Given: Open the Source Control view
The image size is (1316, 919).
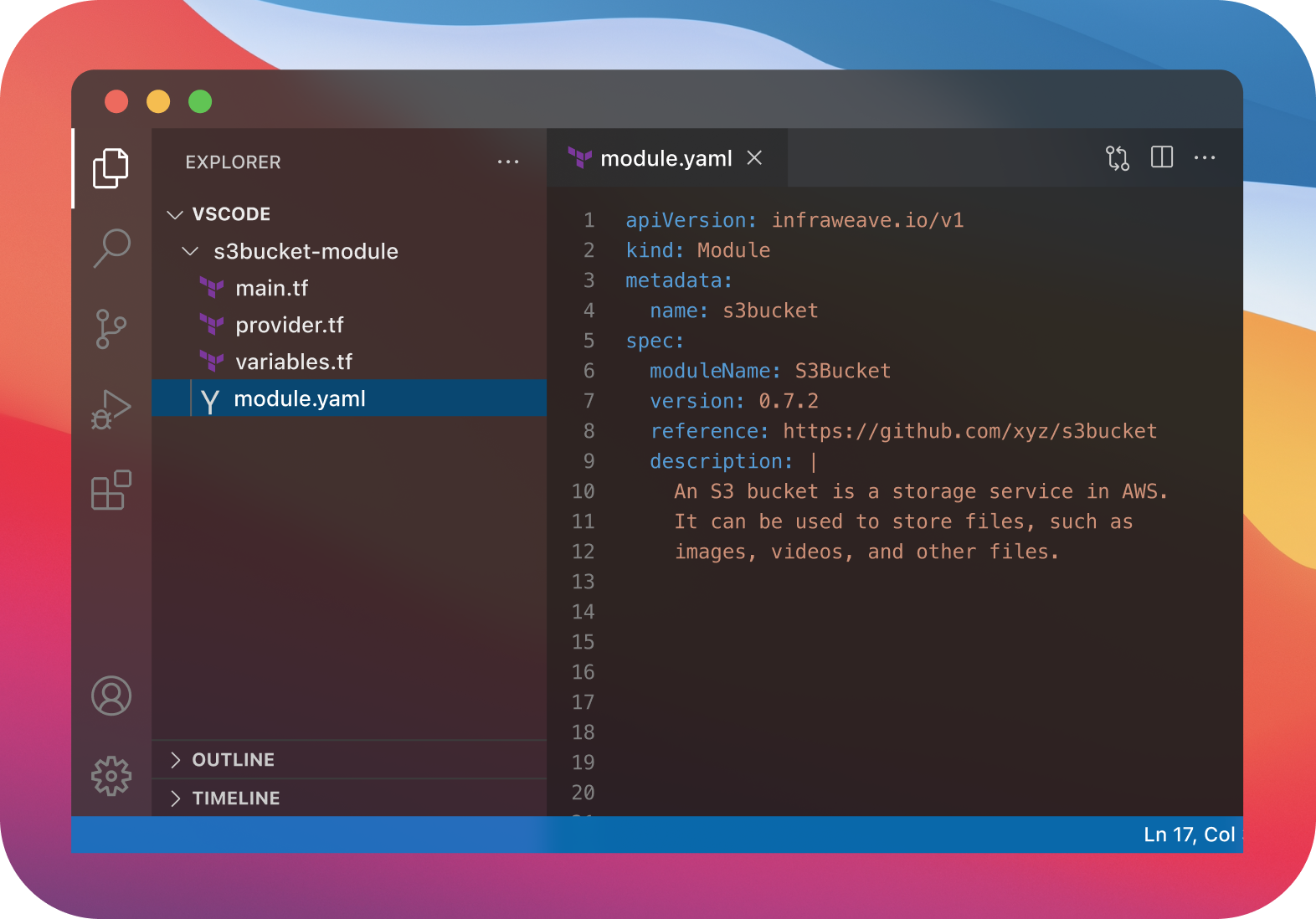Looking at the screenshot, I should click(111, 328).
